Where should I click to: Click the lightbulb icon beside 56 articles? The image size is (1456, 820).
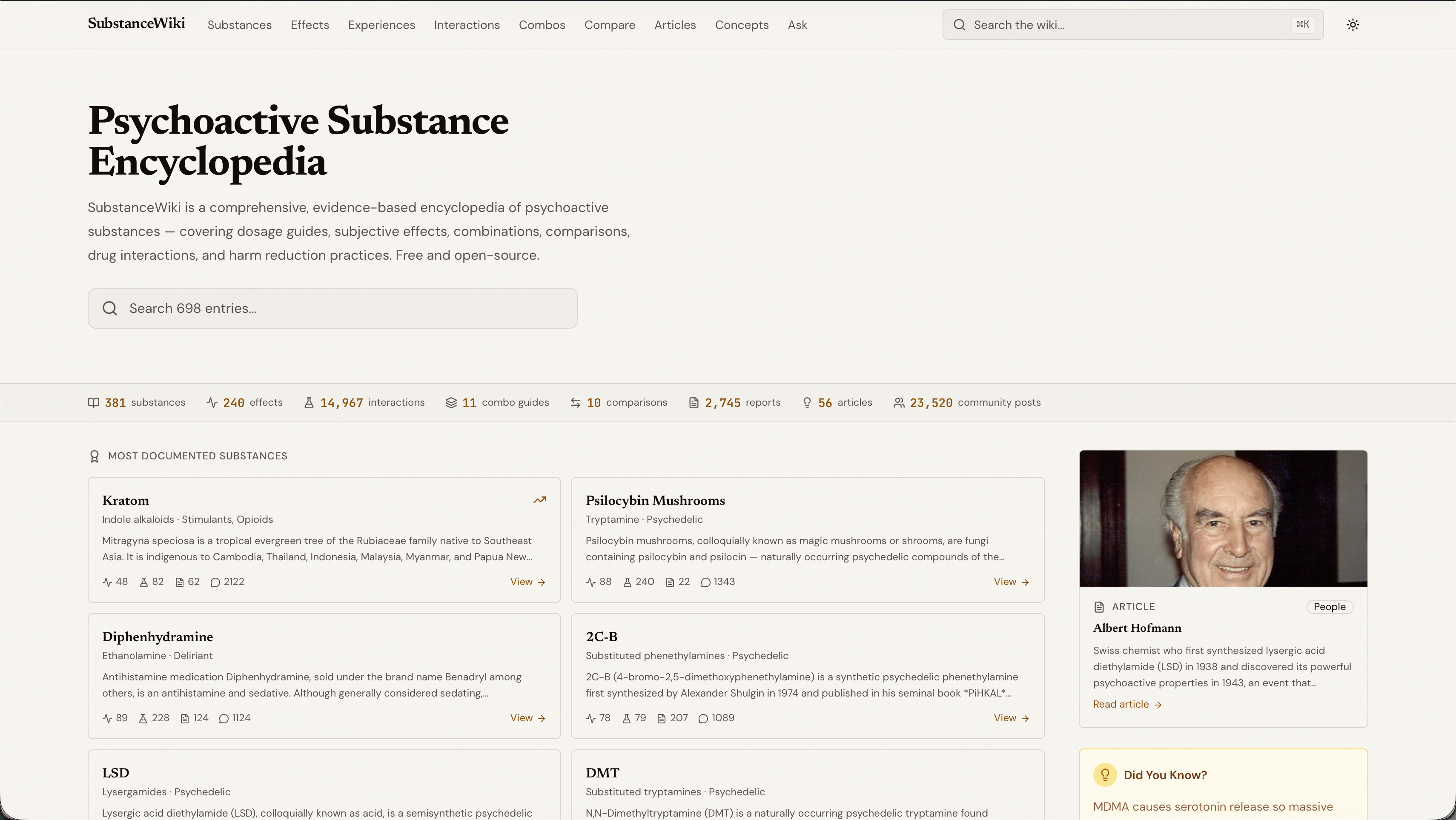(x=807, y=402)
